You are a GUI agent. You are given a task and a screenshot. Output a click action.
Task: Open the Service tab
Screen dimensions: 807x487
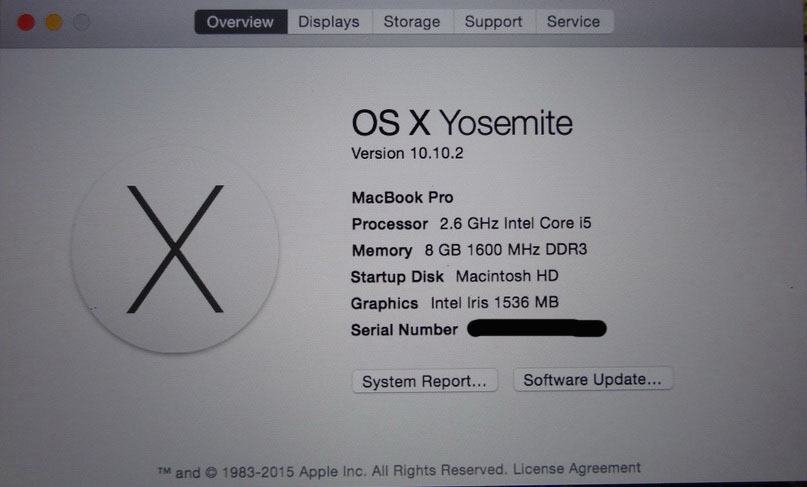574,22
